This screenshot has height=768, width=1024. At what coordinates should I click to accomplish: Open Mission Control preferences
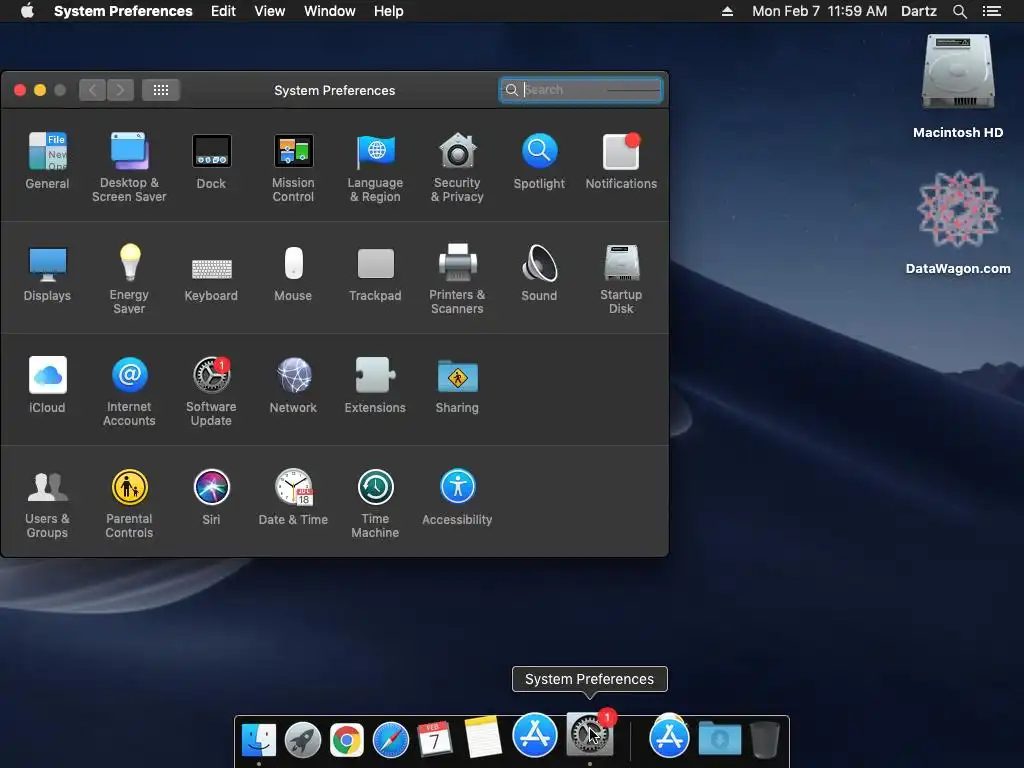click(293, 167)
